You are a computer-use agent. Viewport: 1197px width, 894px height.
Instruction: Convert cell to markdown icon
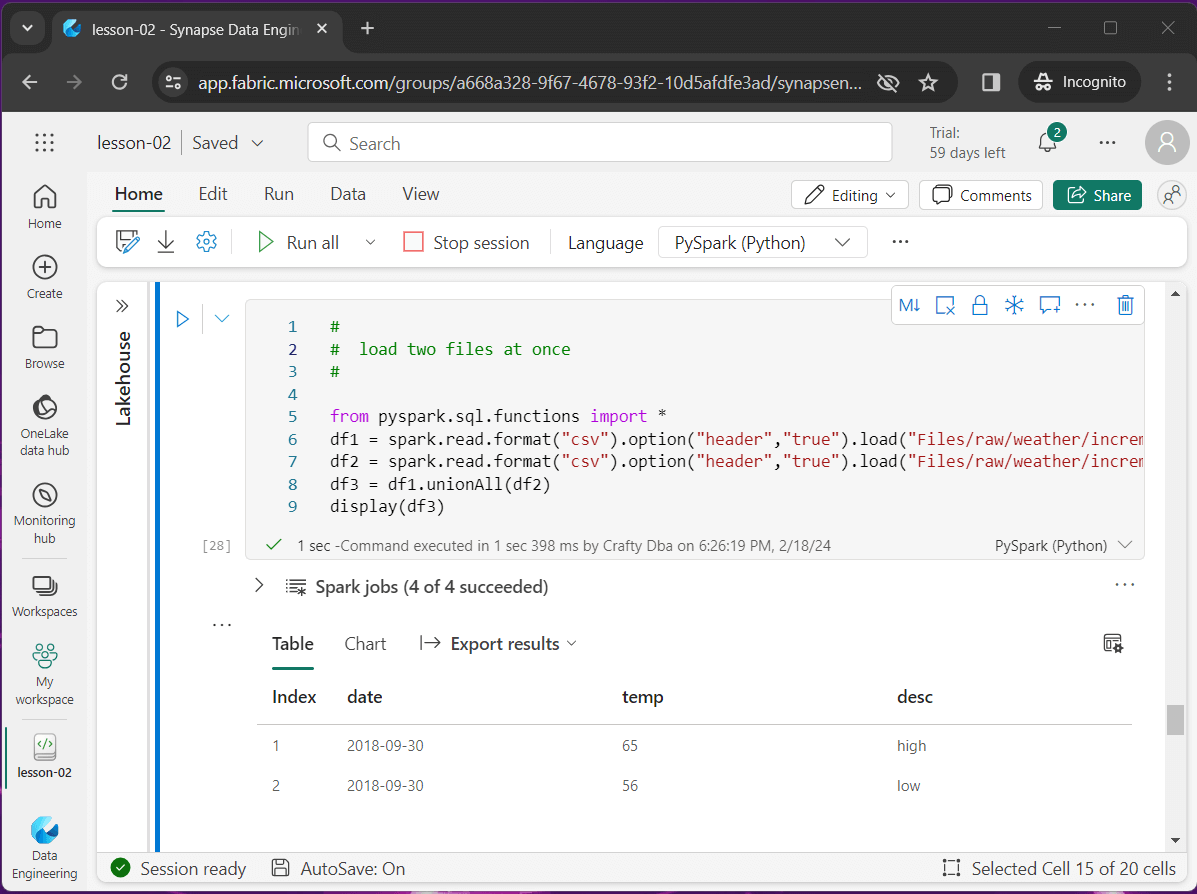[909, 305]
